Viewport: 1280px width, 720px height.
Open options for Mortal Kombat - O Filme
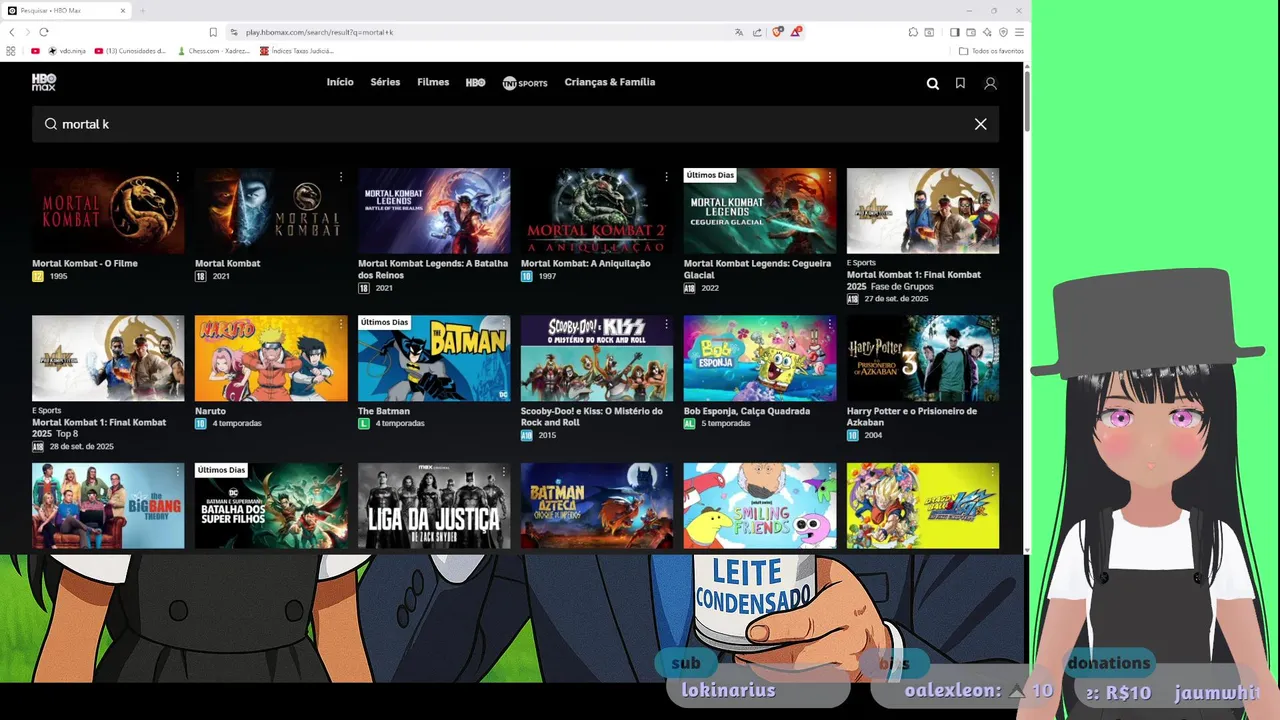pos(178,177)
